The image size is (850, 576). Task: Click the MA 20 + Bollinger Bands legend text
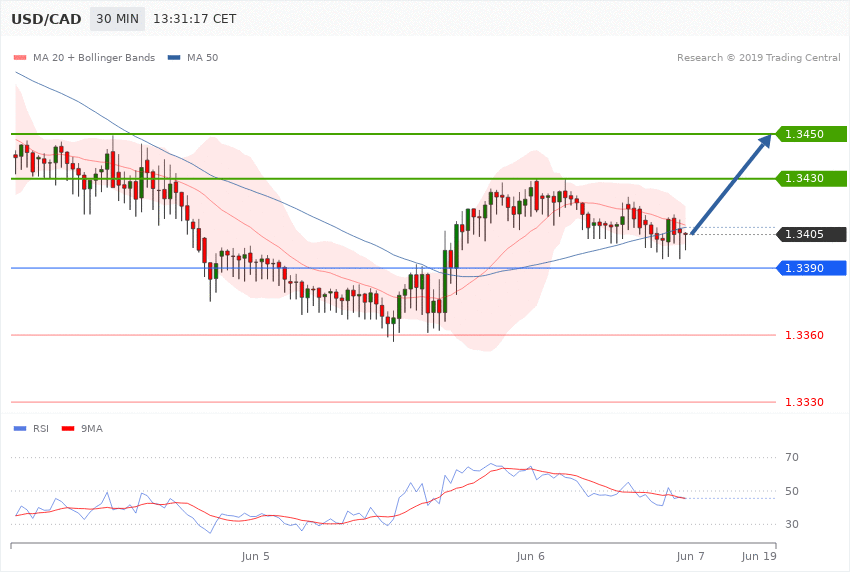click(94, 57)
